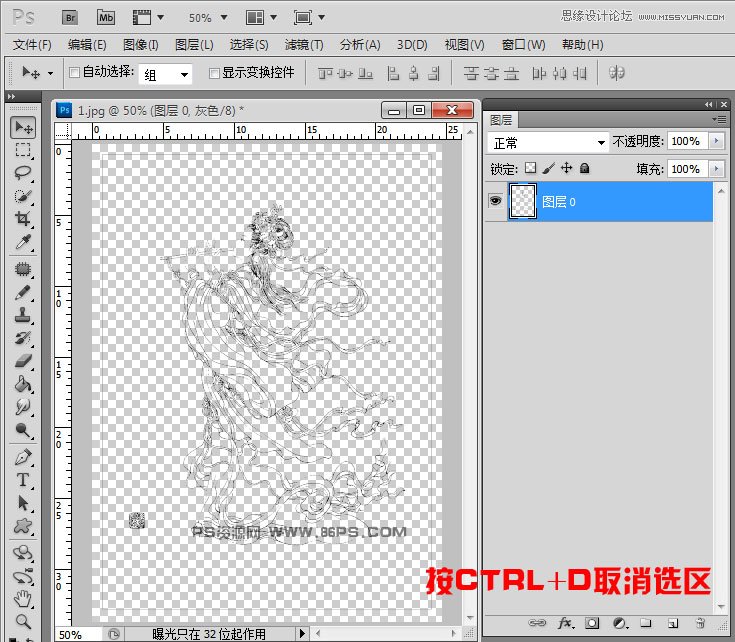Viewport: 735px width, 642px height.
Task: Select the 3D Orbit camera tool
Action: click(x=23, y=576)
